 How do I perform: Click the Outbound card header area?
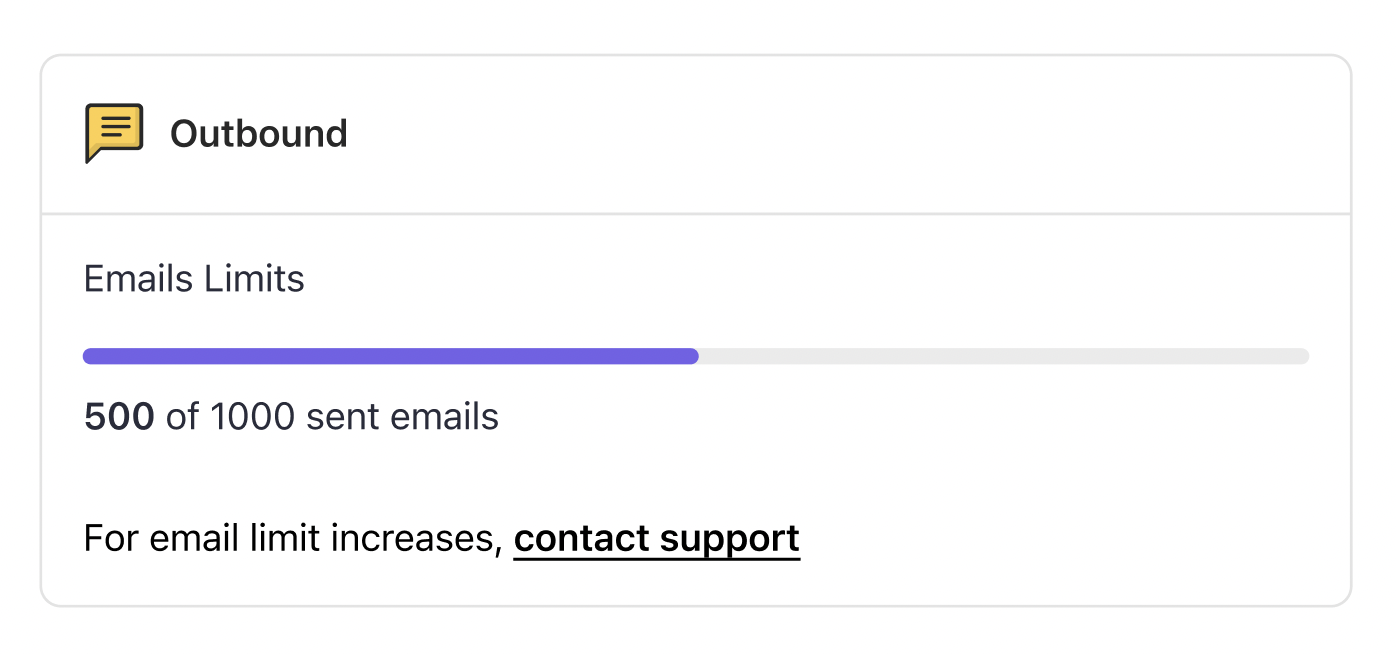(x=698, y=133)
